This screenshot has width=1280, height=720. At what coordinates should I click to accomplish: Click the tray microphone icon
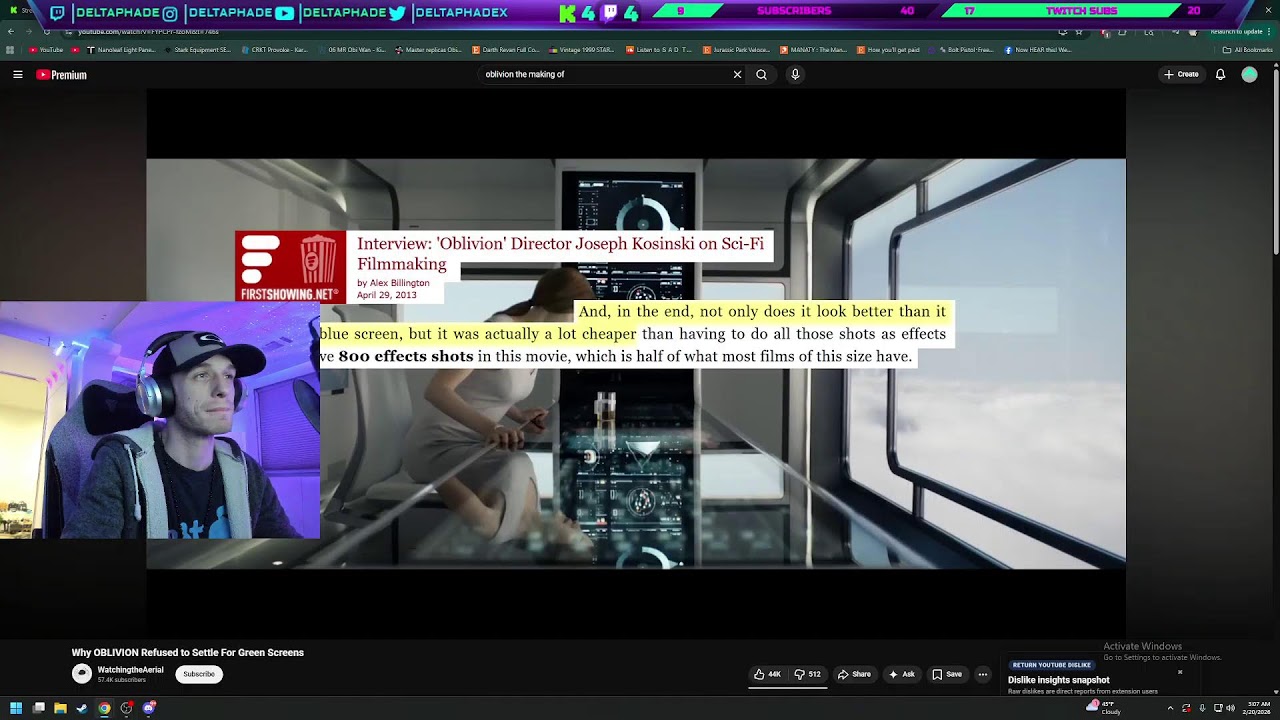[x=1202, y=708]
